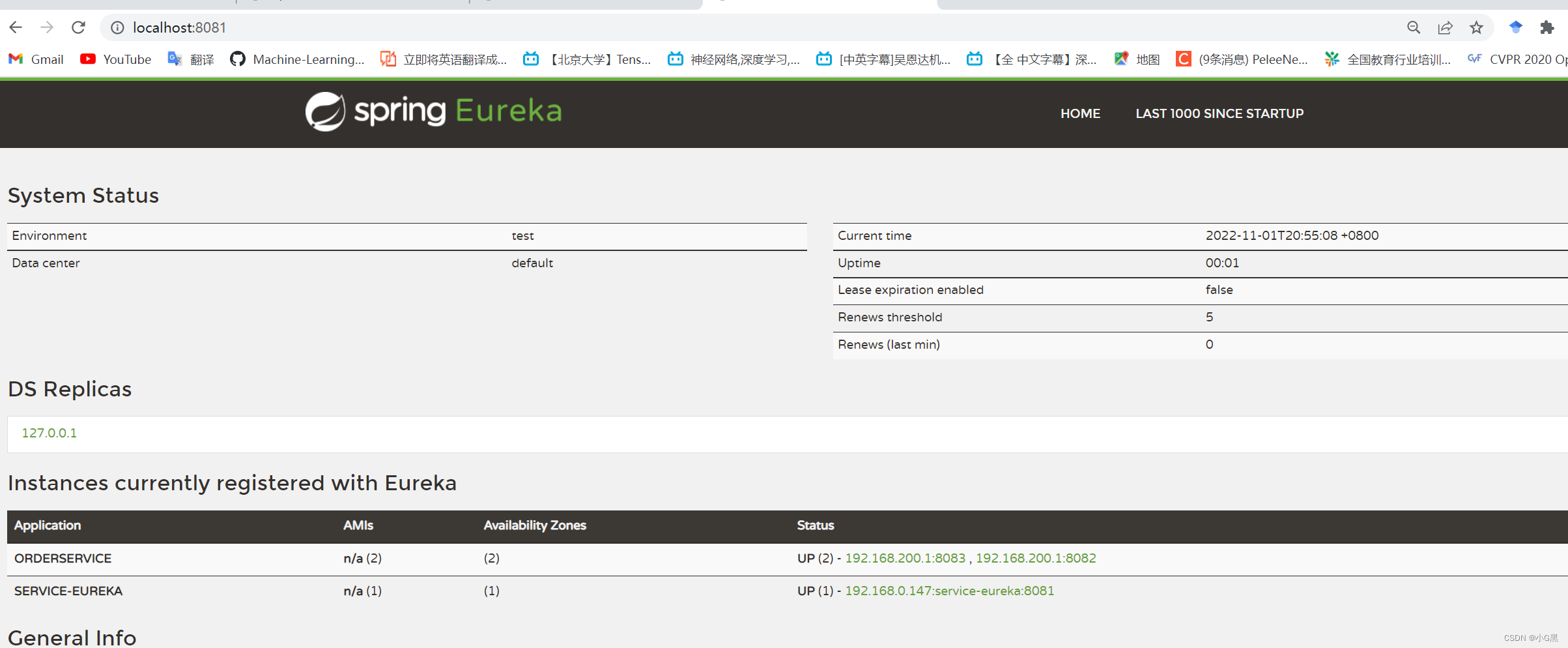This screenshot has width=1568, height=648.
Task: Click current time value 2022-11-01T20:55:08 +0800
Action: (x=1292, y=235)
